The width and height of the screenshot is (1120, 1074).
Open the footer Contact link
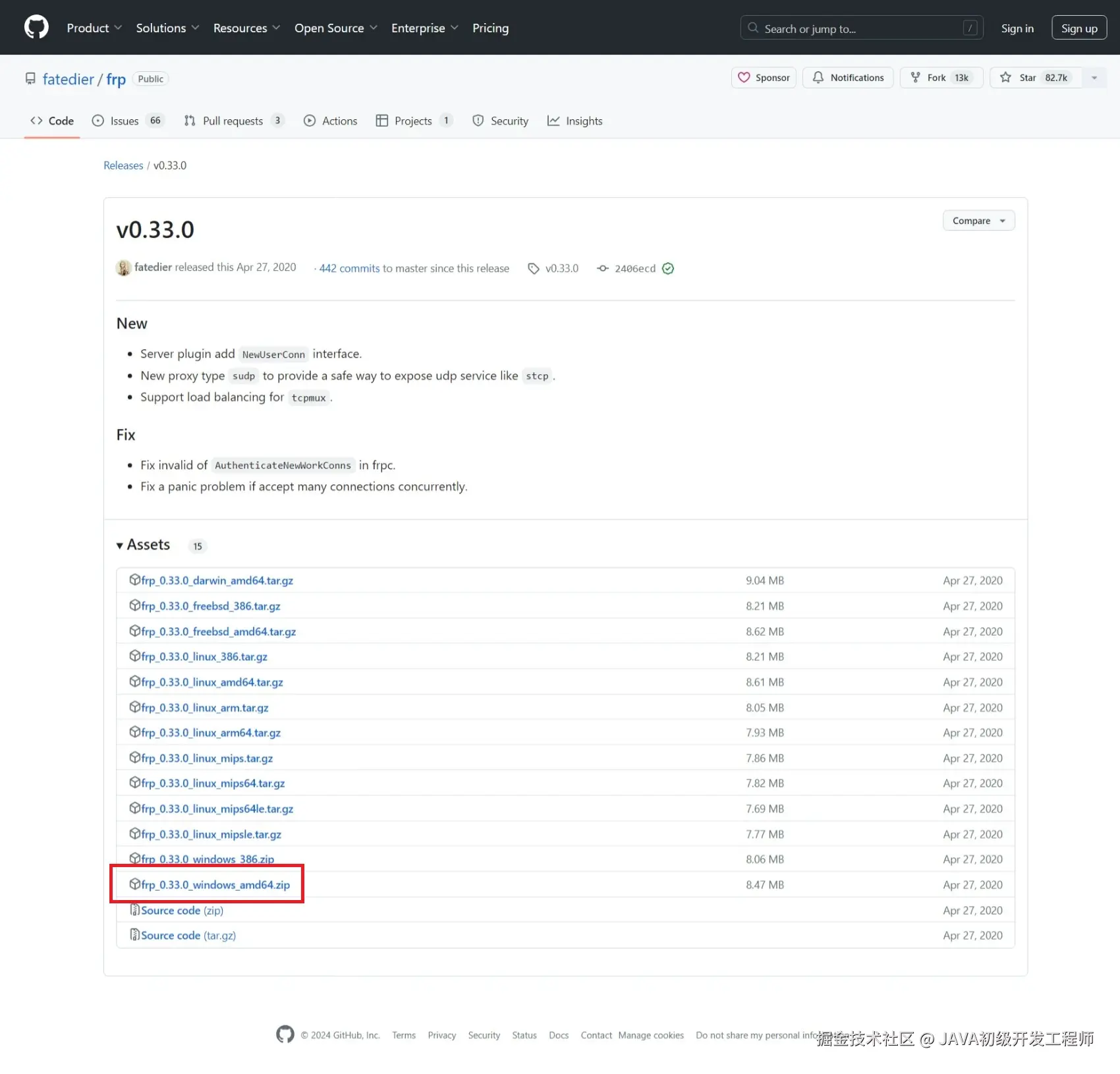(596, 1035)
